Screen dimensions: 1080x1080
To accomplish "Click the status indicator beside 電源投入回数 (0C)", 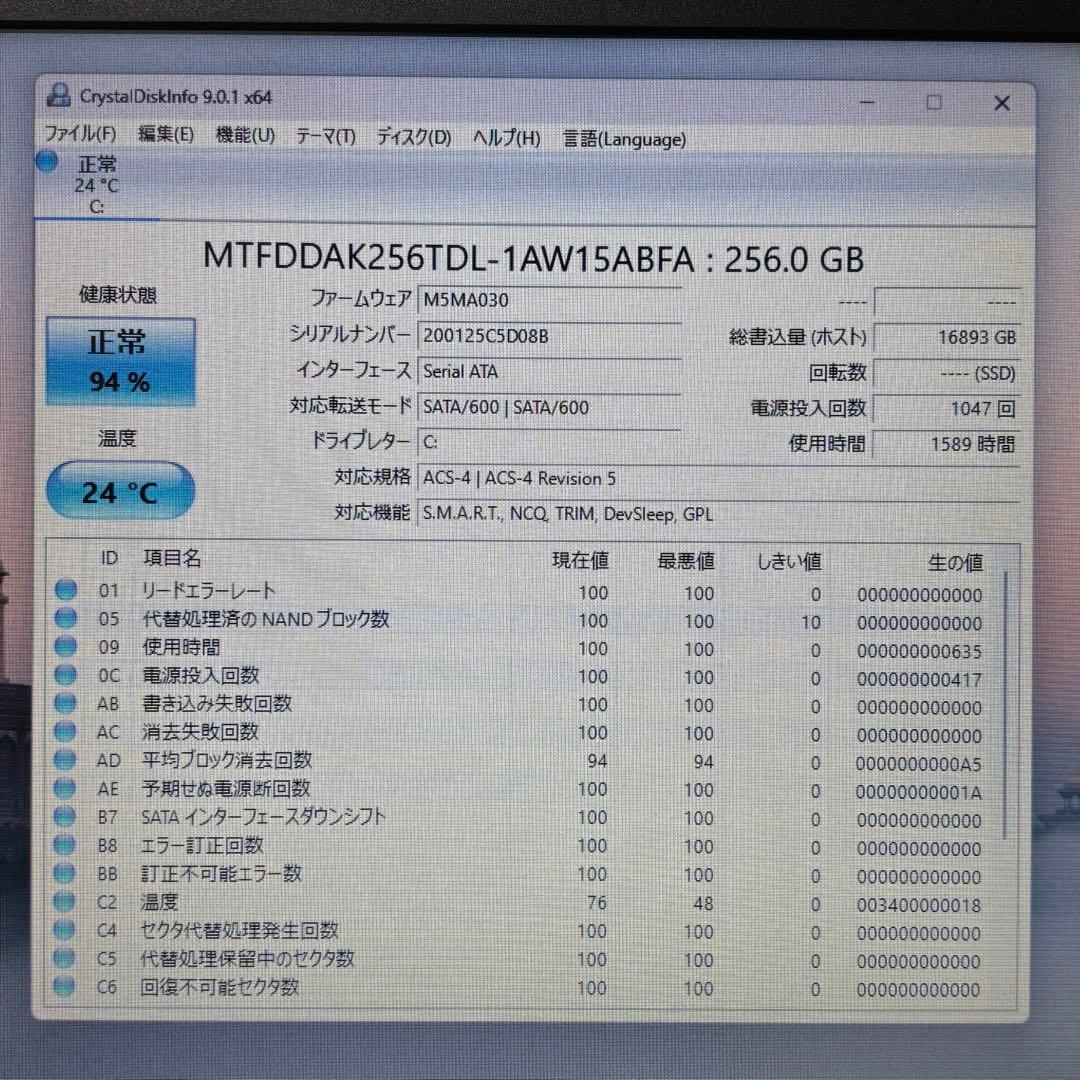I will click(64, 675).
